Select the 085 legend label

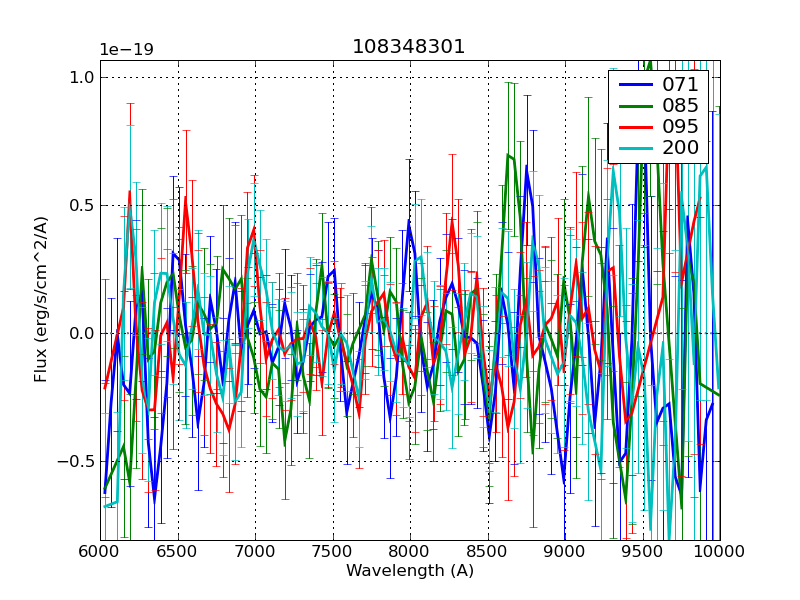pyautogui.click(x=681, y=105)
